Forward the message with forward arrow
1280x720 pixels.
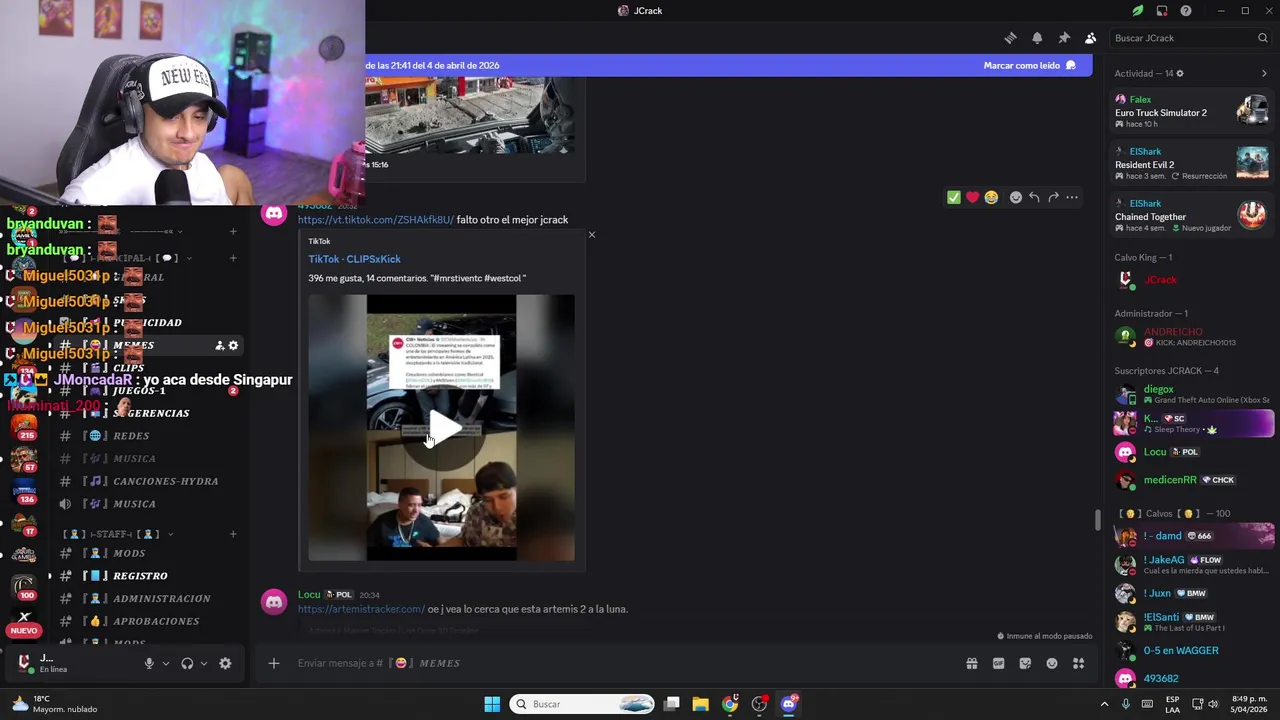point(1053,197)
